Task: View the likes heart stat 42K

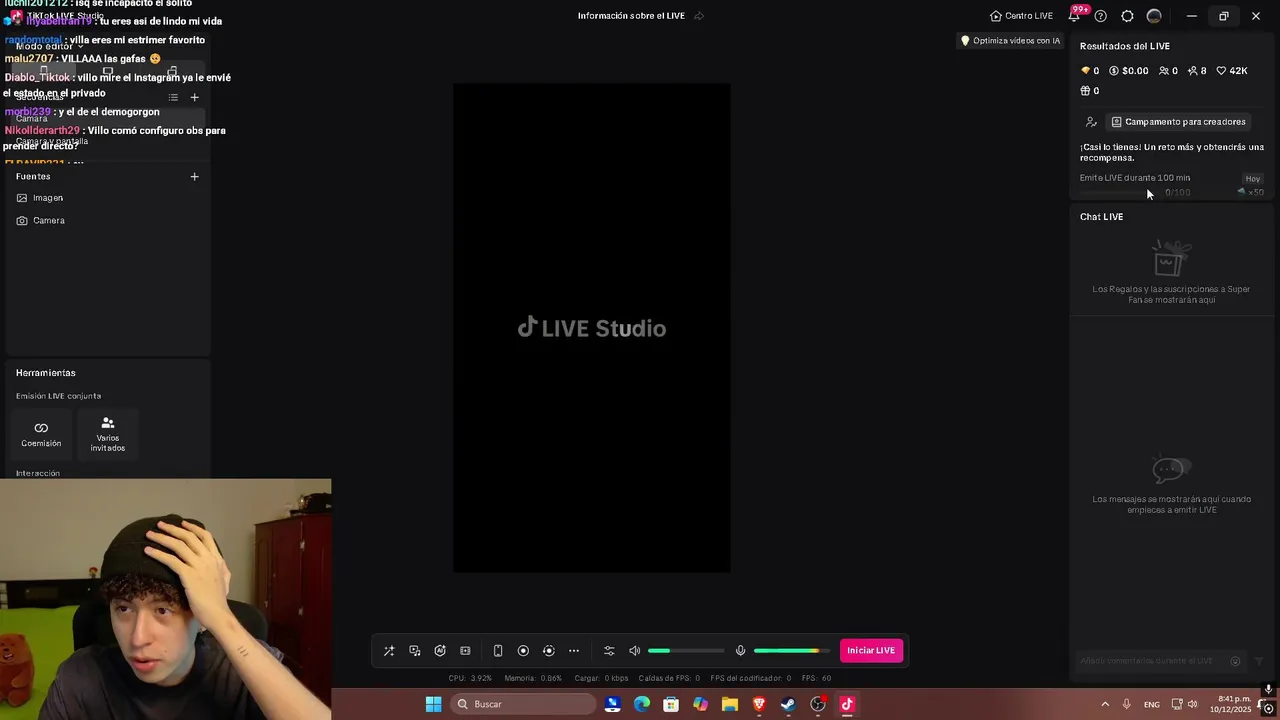Action: point(1232,71)
